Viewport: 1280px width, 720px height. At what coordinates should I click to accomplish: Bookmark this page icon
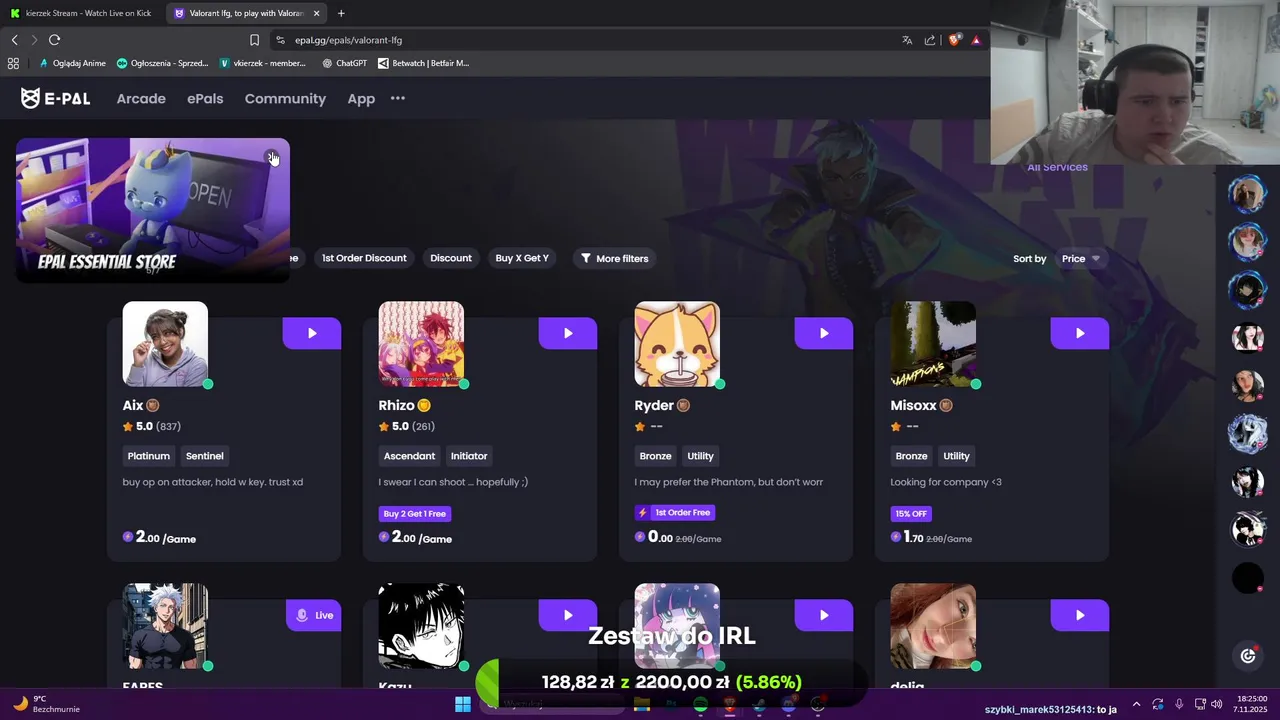[x=254, y=40]
